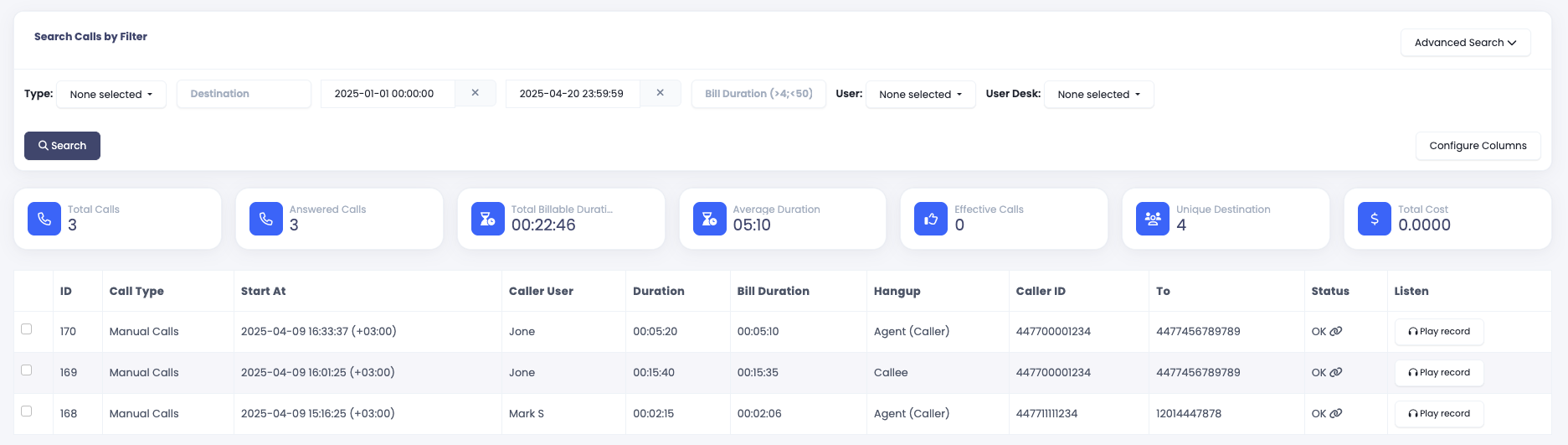Click bill duration 00:02:06
Image resolution: width=1568 pixels, height=445 pixels.
[759, 414]
